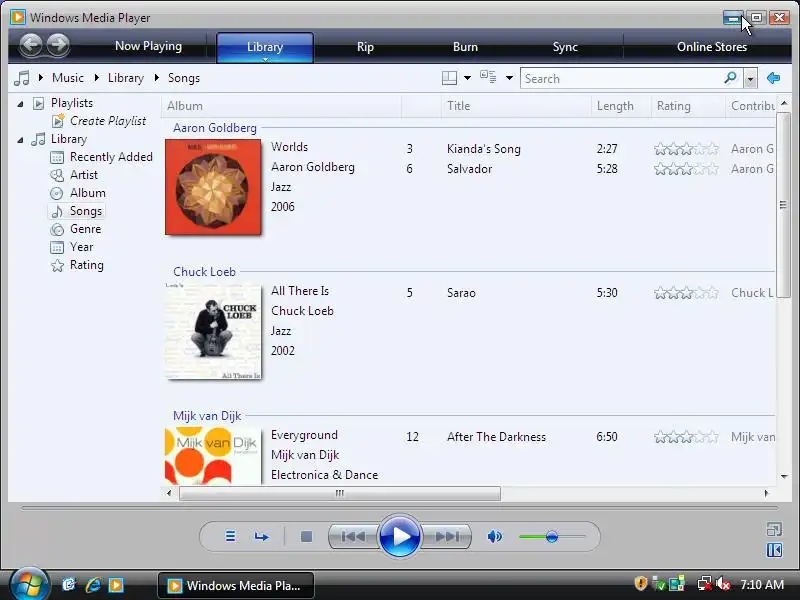Select Album in the library tree
The image size is (800, 600).
coord(88,193)
